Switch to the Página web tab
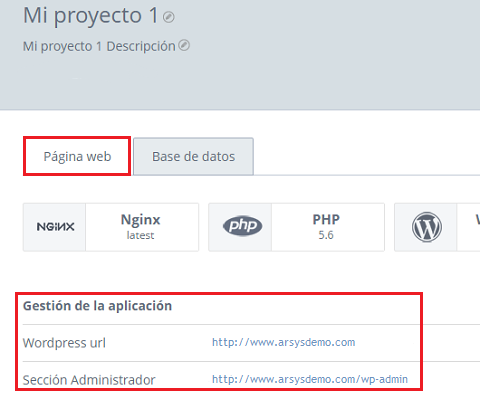 (77, 156)
